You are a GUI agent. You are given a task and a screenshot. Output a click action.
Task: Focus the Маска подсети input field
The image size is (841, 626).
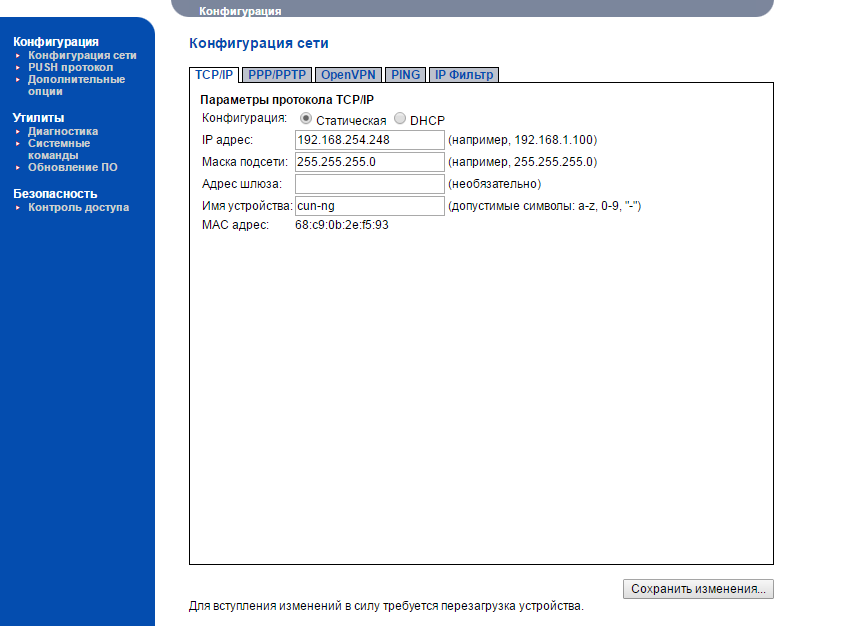pos(369,162)
